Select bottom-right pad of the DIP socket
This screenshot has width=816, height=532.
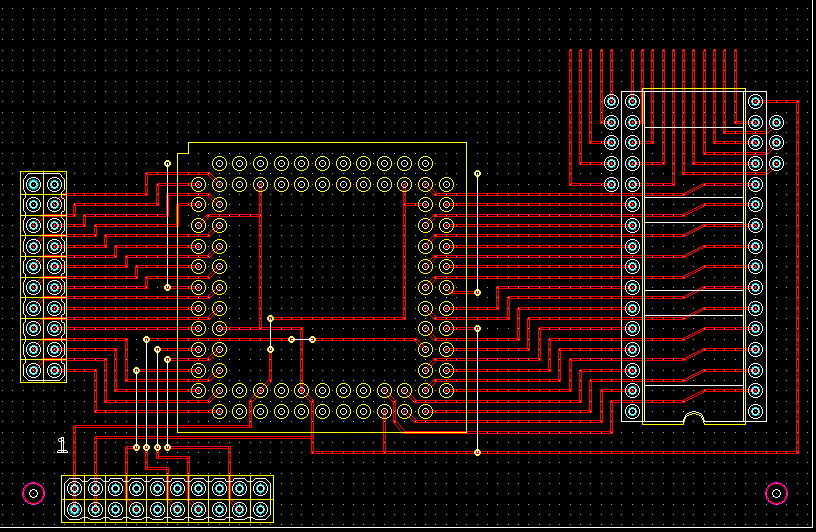click(755, 411)
